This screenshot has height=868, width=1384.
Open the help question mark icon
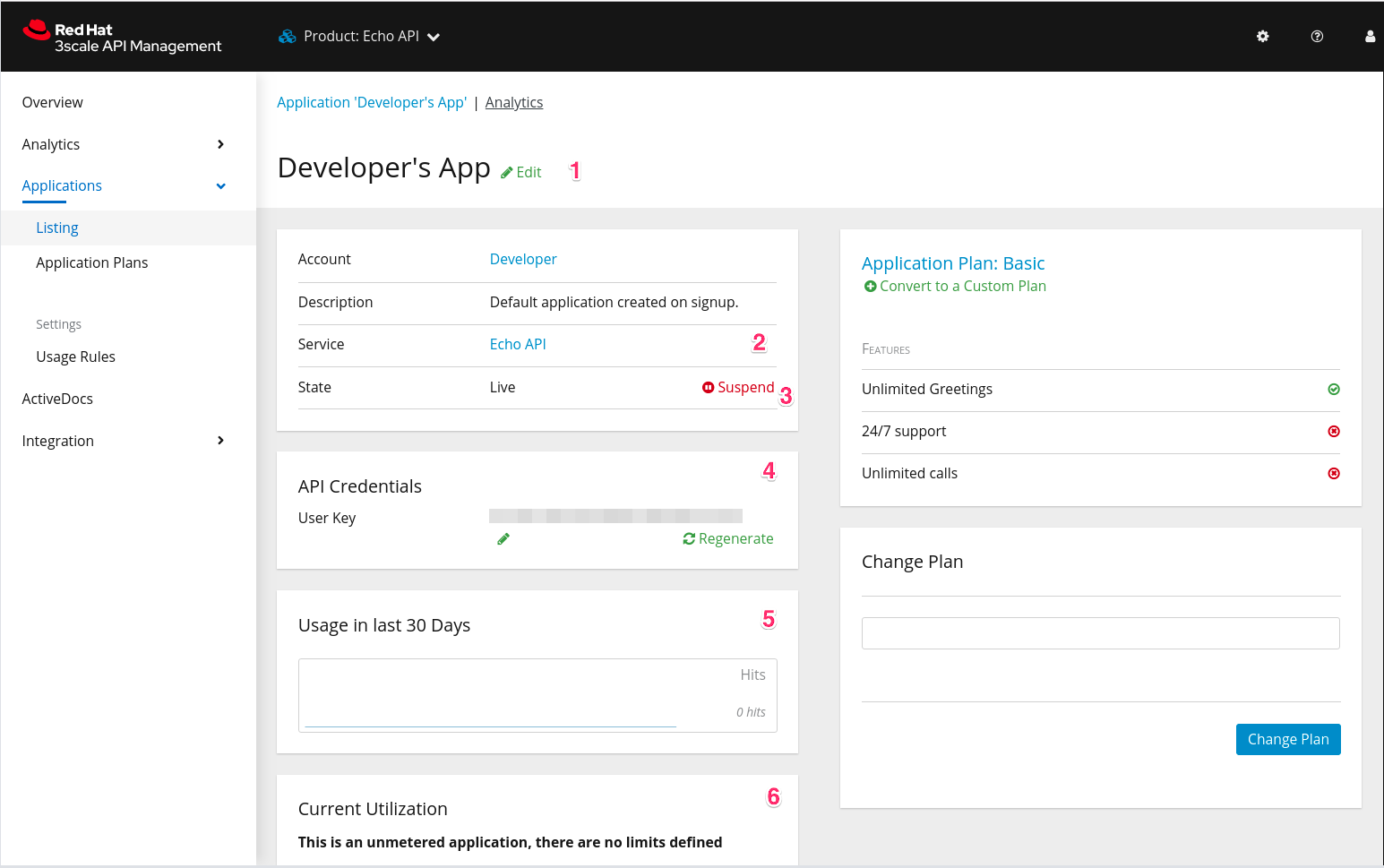pyautogui.click(x=1317, y=37)
